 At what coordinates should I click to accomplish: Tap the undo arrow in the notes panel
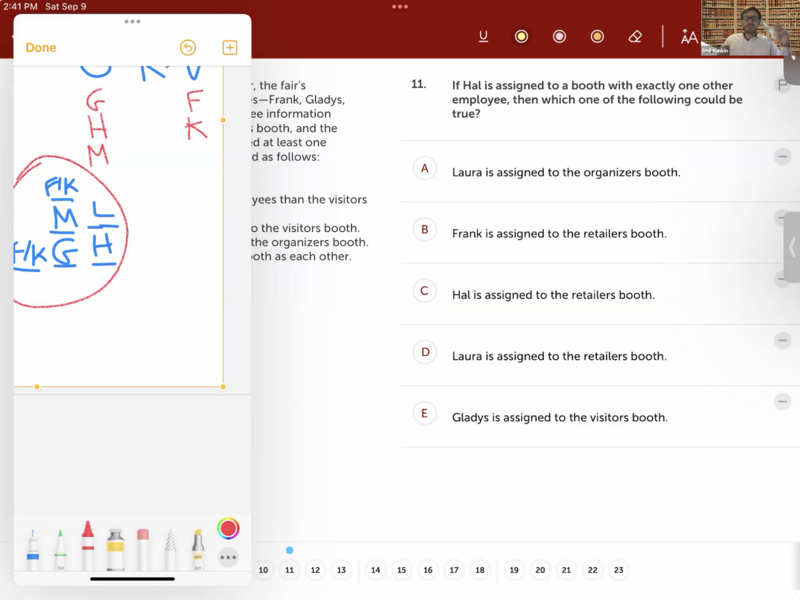point(187,48)
